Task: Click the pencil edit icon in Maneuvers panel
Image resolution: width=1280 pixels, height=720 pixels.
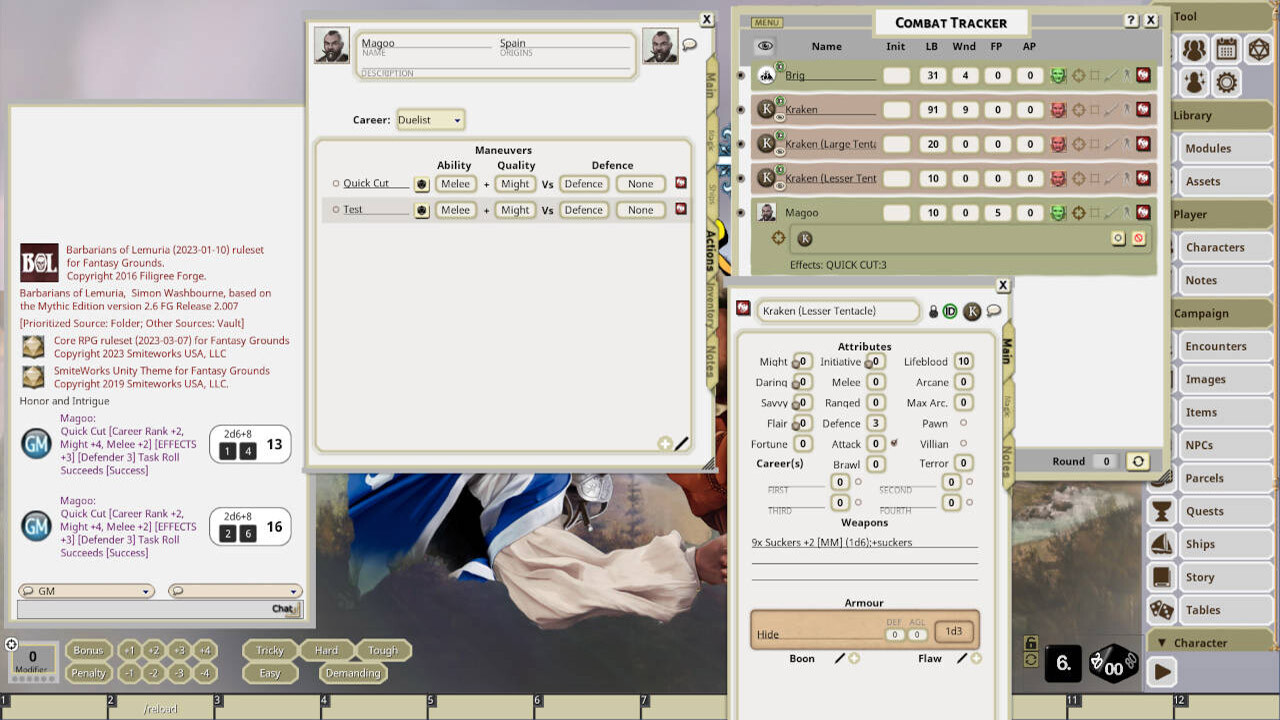Action: coord(682,443)
